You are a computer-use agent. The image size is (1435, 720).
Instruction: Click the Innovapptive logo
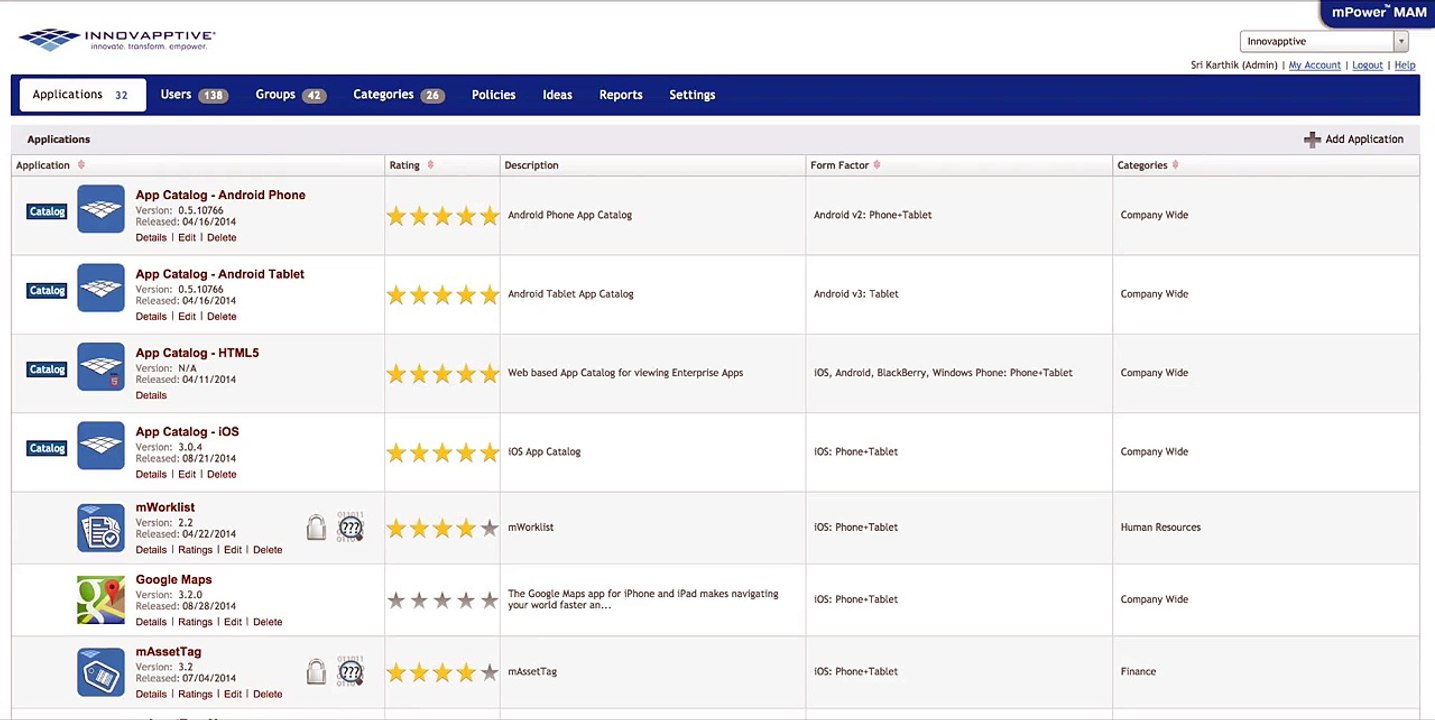coord(117,40)
